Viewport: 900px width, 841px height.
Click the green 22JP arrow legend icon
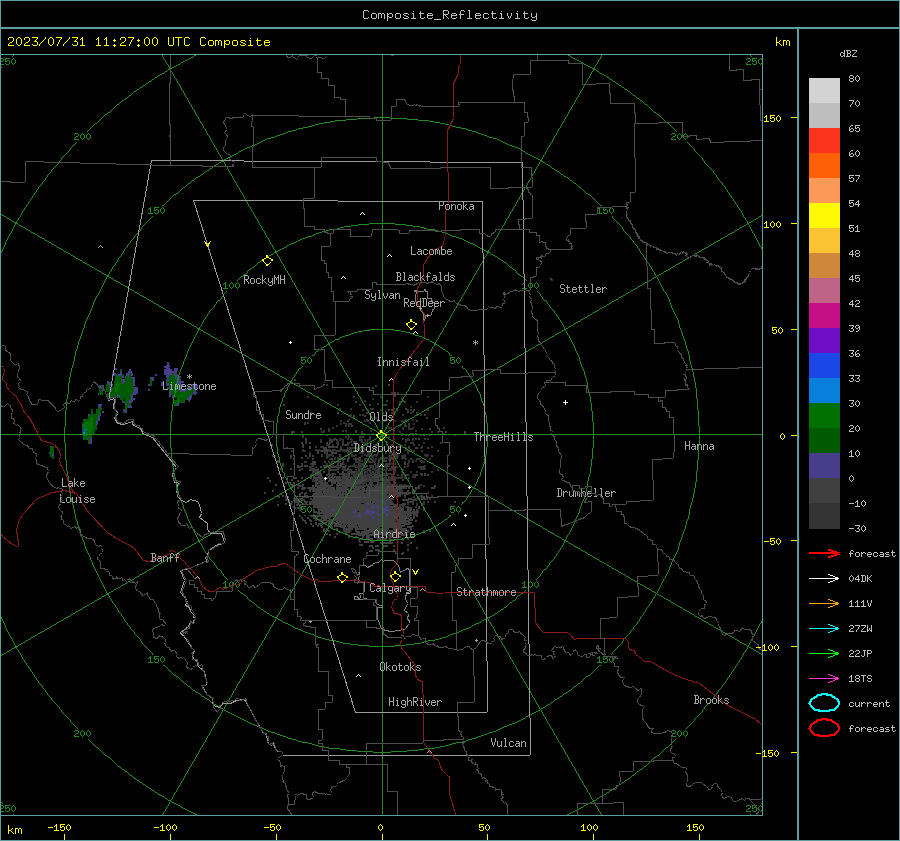824,653
